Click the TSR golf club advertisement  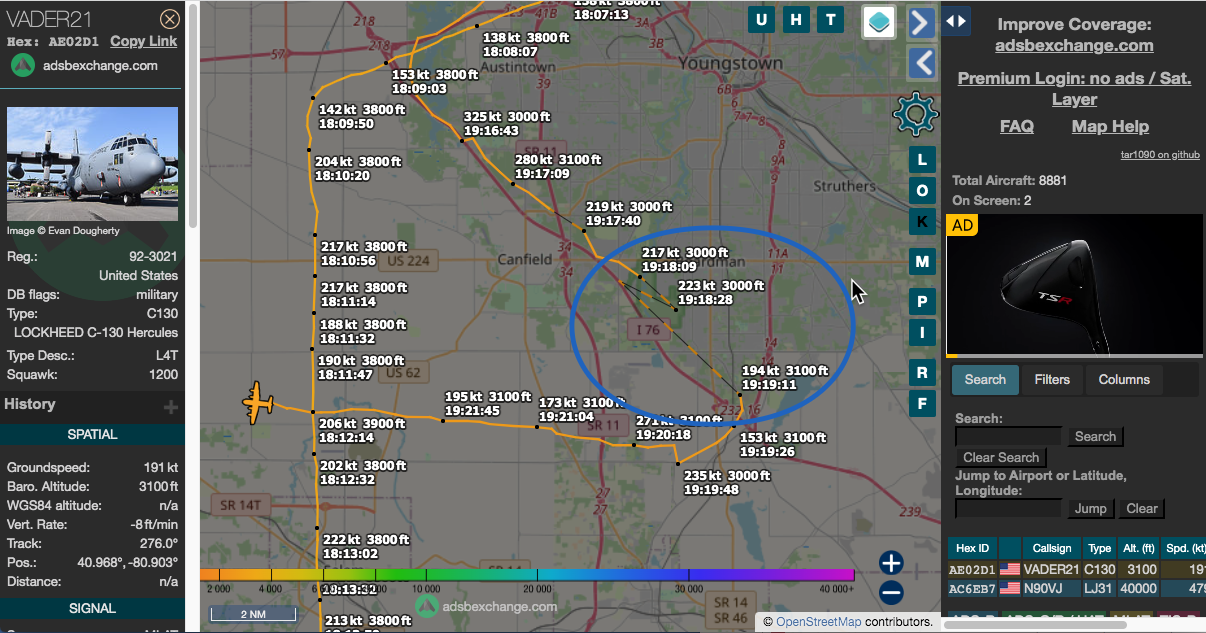click(1074, 285)
